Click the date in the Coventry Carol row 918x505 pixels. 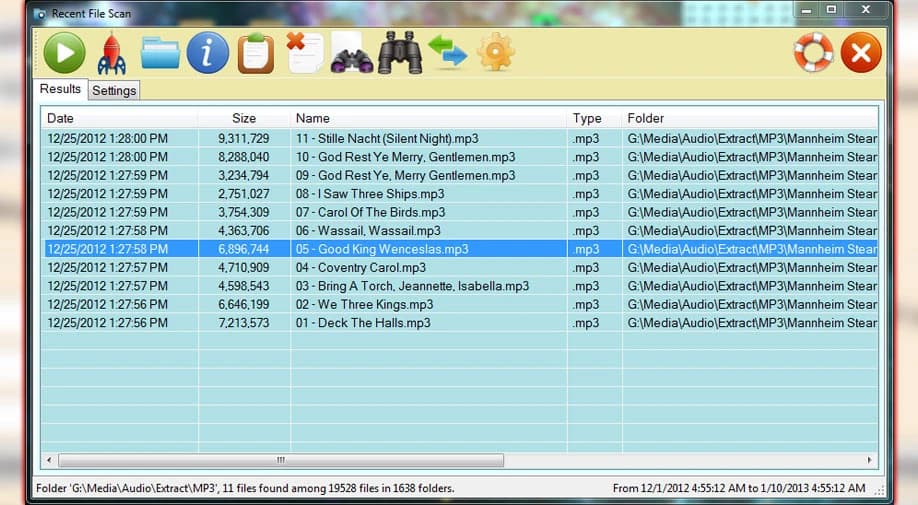pyautogui.click(x=107, y=267)
